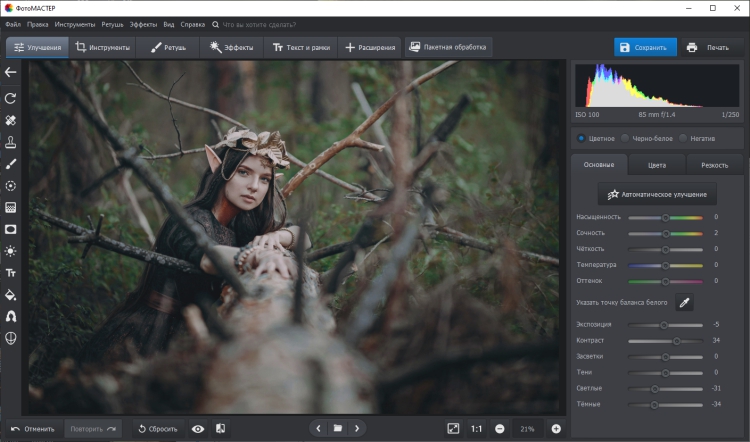
Task: Toggle the eye preview of original
Action: click(198, 428)
